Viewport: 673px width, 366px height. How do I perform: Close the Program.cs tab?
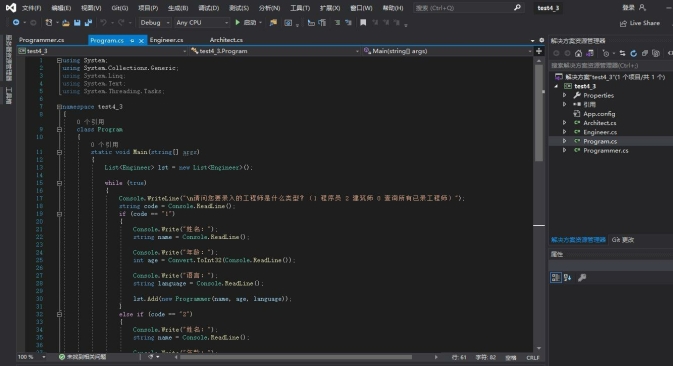click(x=141, y=40)
